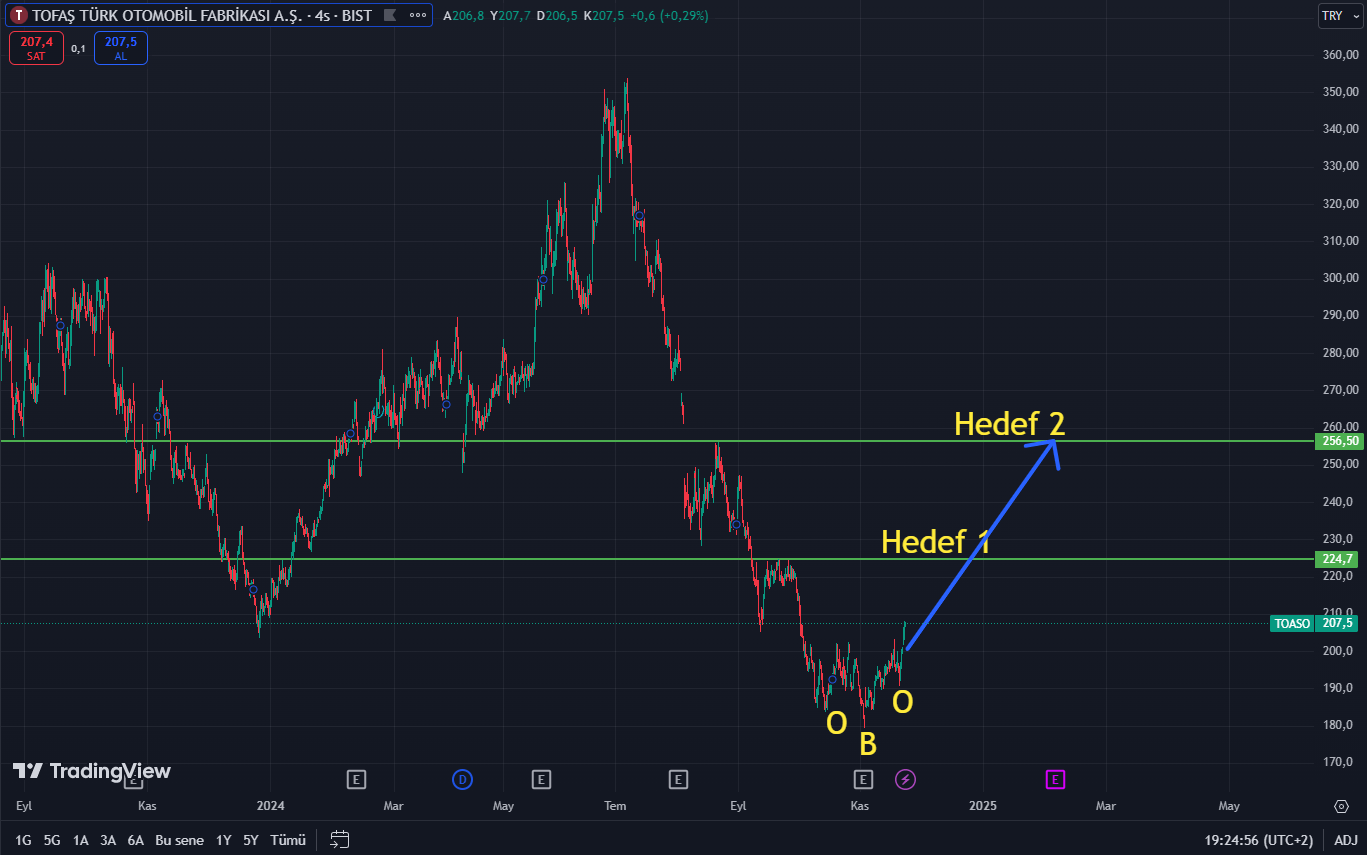Click the blue dividend 'D' marker
This screenshot has width=1367, height=855.
pyautogui.click(x=462, y=779)
